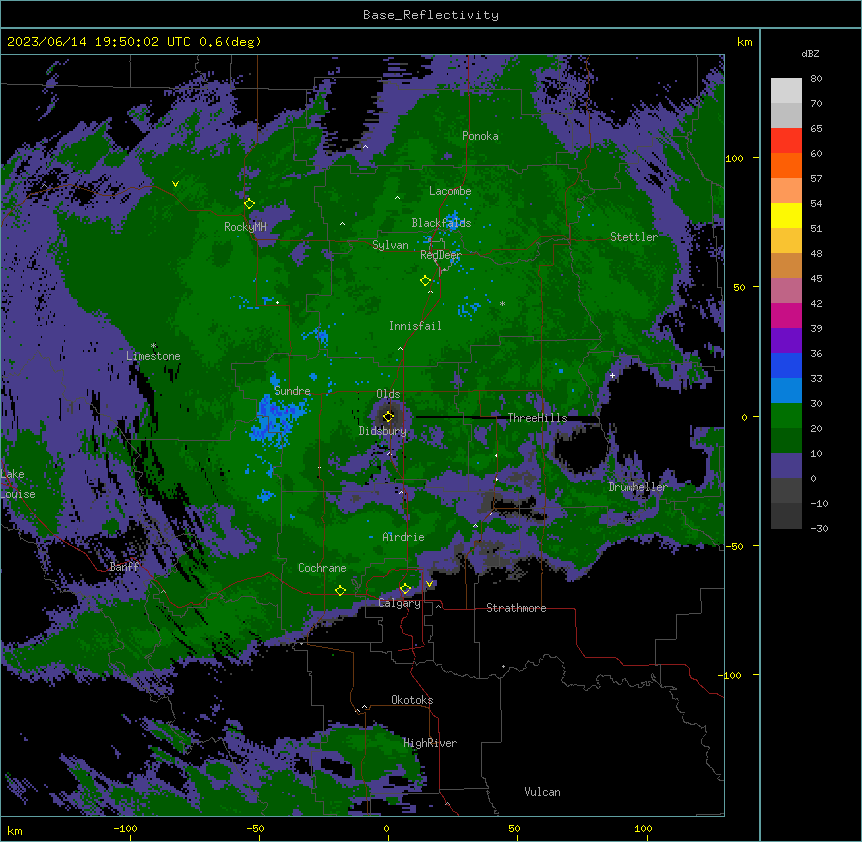The image size is (862, 842).
Task: Click the 100 tick on the right axis
Action: [734, 159]
